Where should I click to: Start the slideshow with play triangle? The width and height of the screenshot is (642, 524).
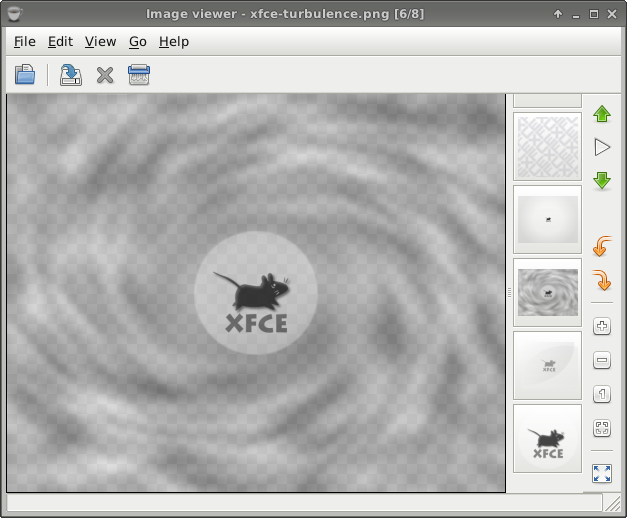pyautogui.click(x=602, y=147)
